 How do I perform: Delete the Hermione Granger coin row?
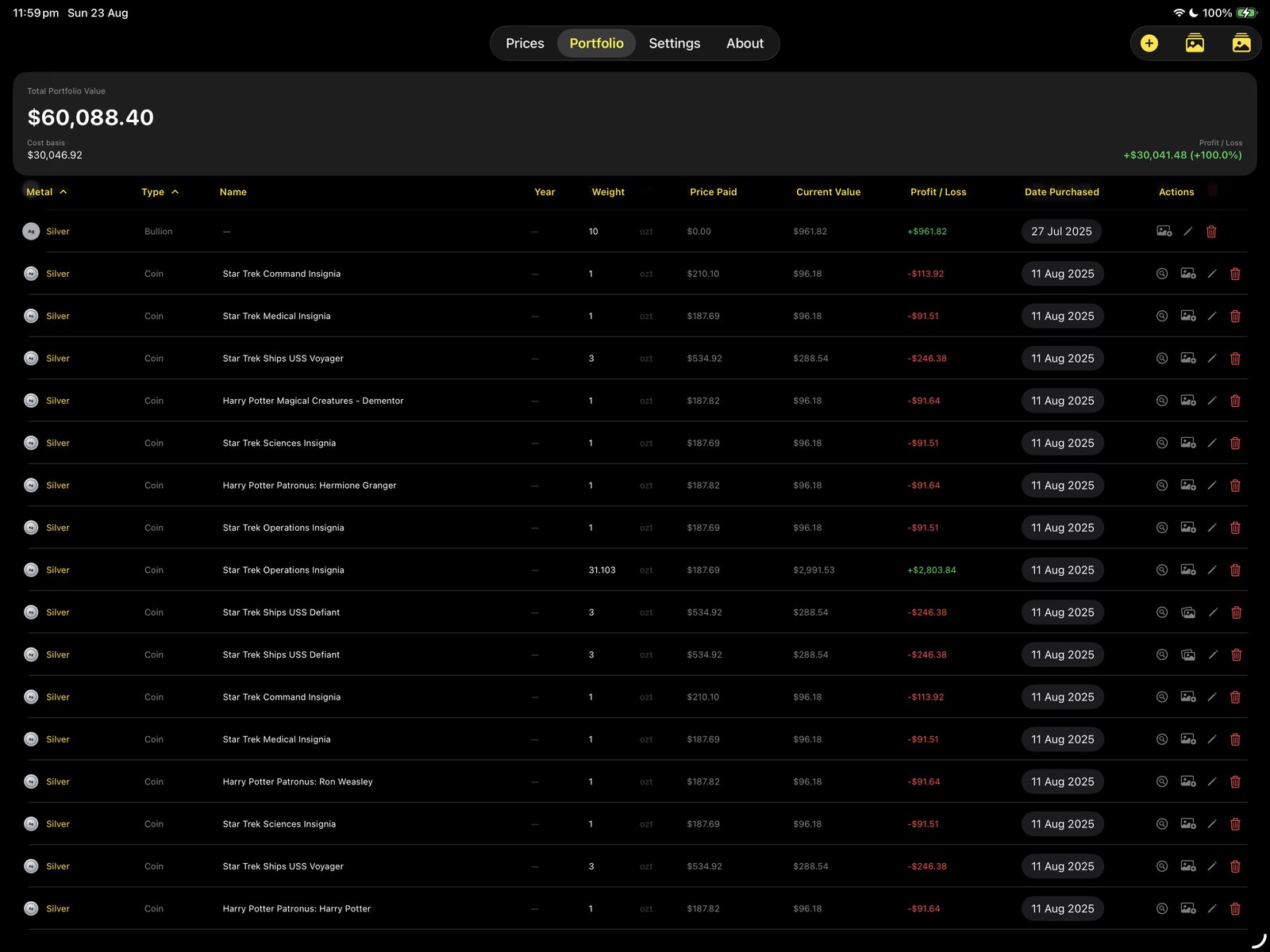[1235, 486]
